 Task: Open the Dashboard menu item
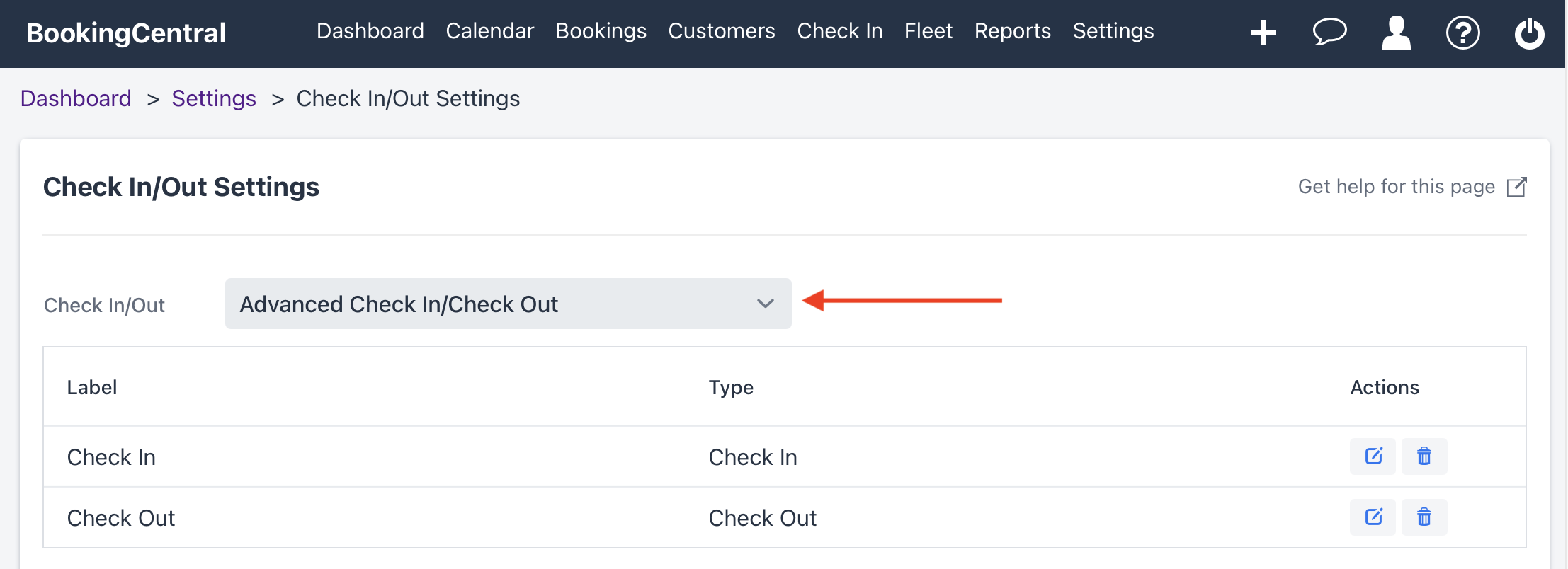pos(370,31)
